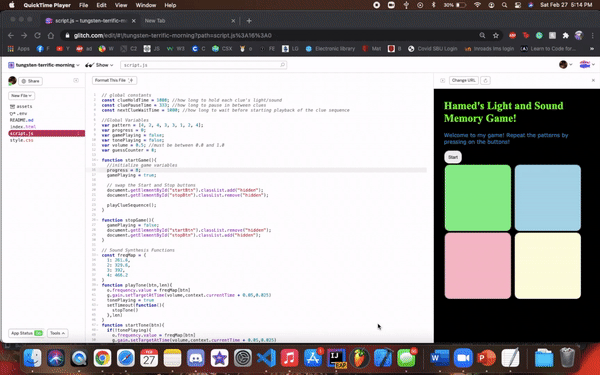Open the Show preview dropdown
This screenshot has height=375, width=600.
point(99,65)
